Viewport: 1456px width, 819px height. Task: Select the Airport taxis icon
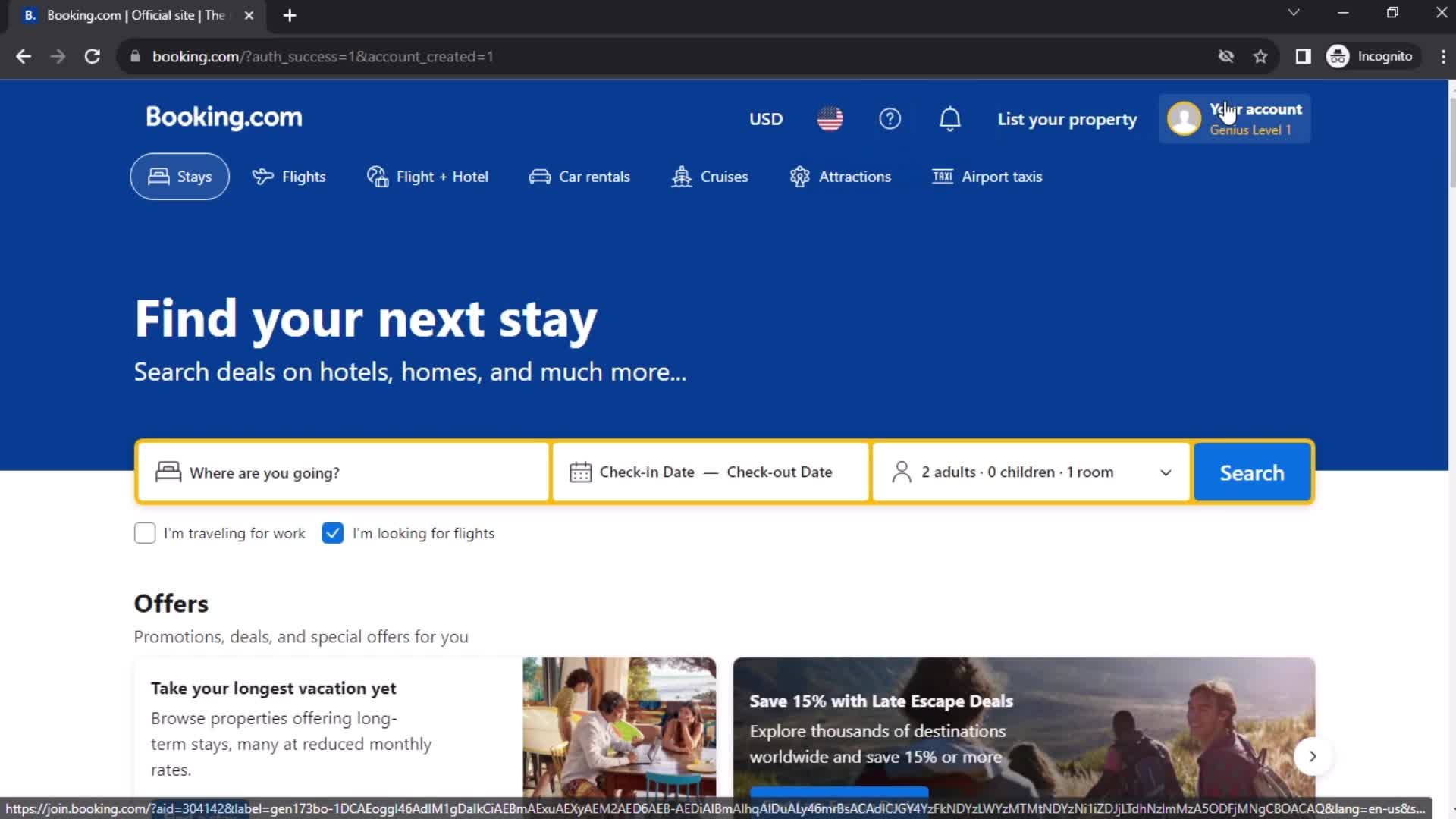coord(940,176)
